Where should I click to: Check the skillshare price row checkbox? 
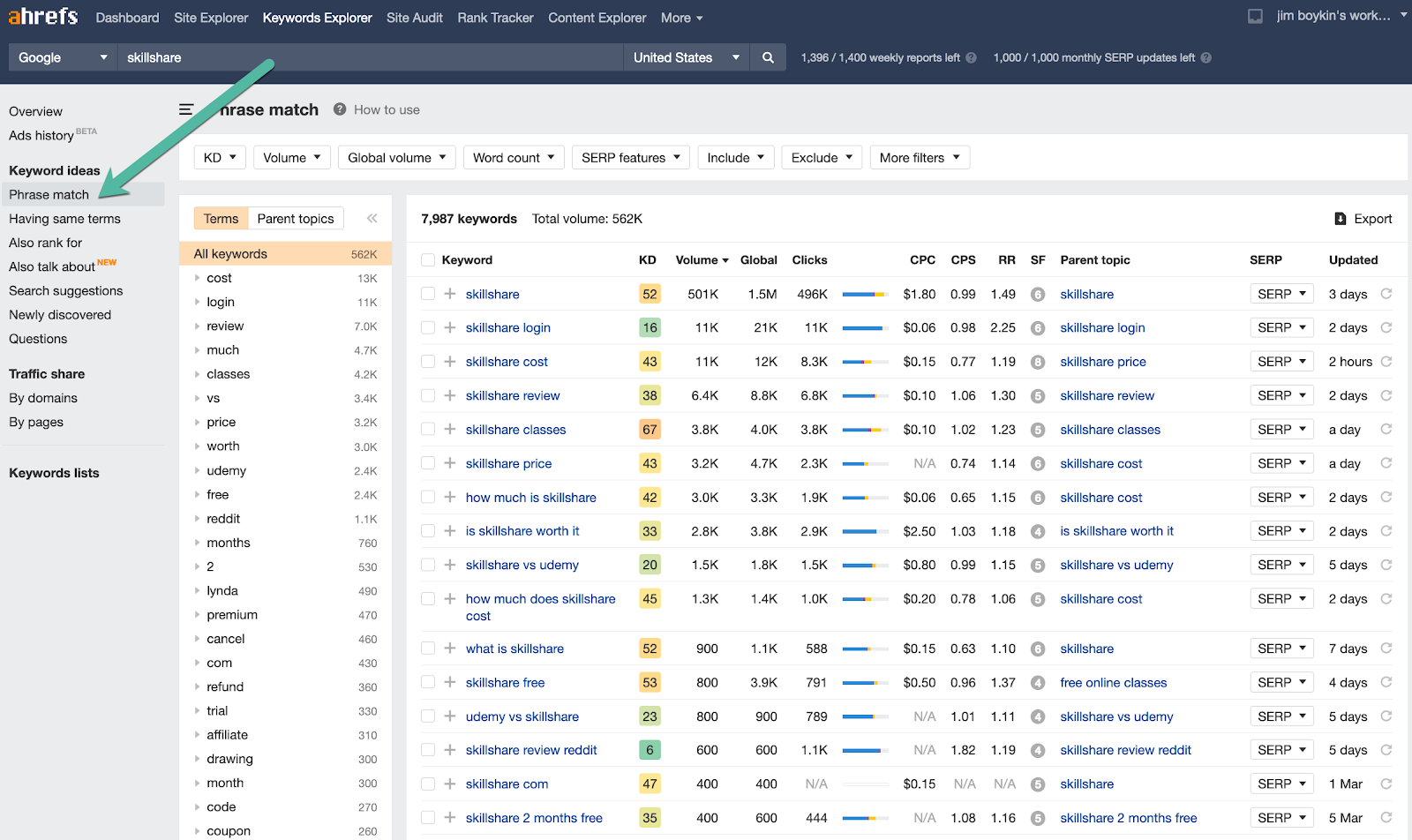coord(428,463)
